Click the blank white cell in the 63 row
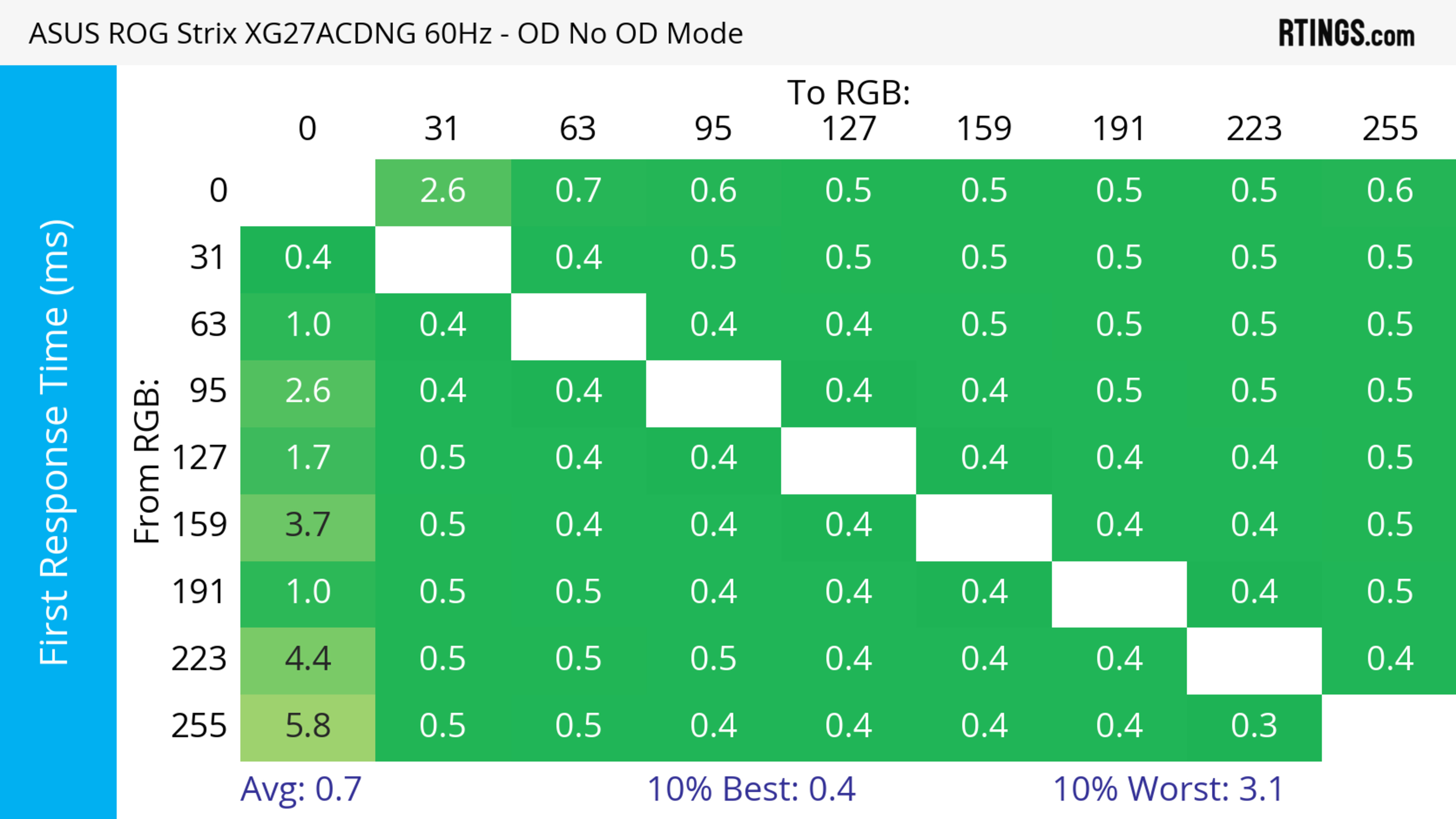Image resolution: width=1456 pixels, height=819 pixels. click(577, 326)
